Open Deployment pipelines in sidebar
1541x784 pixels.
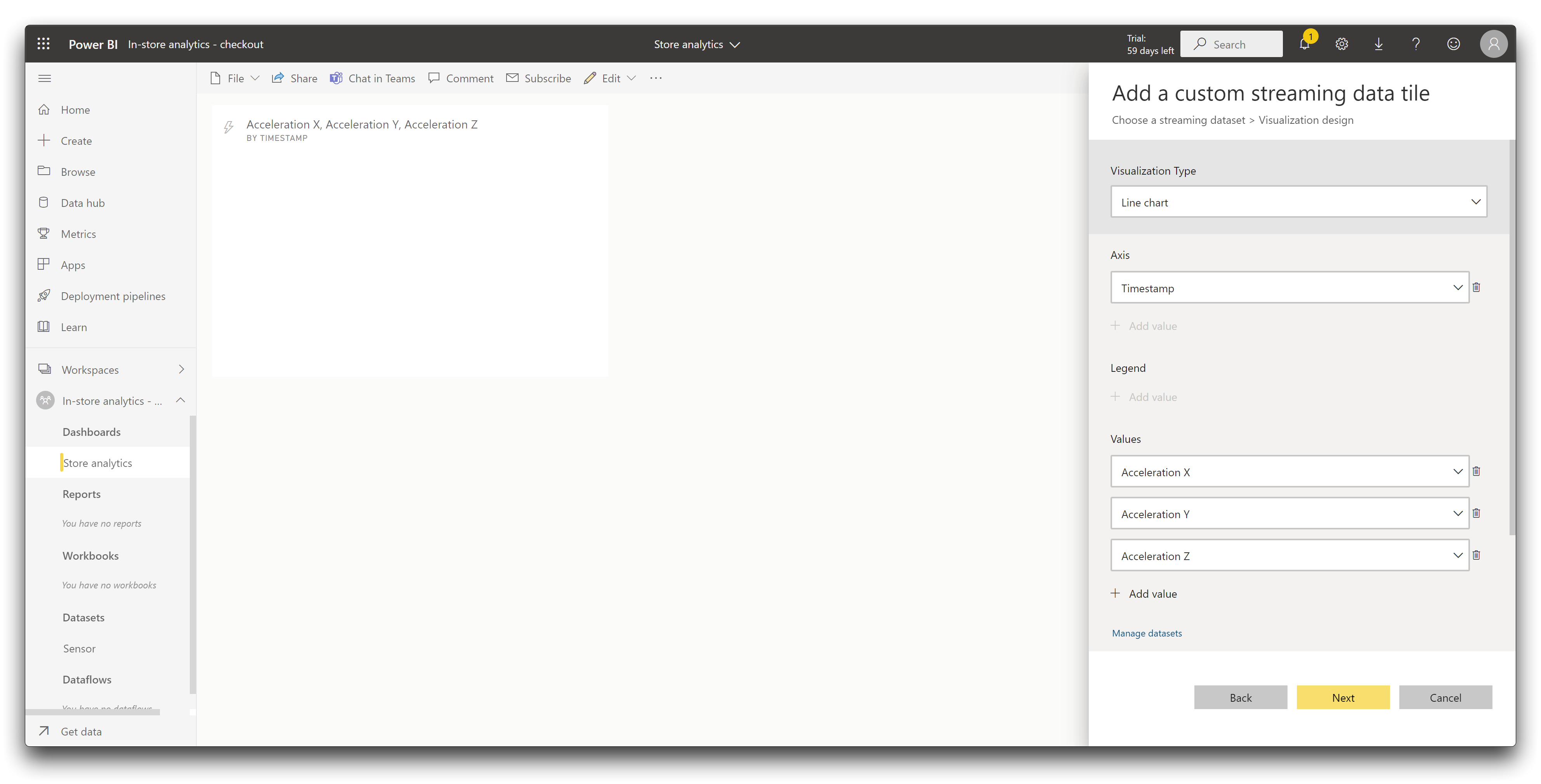click(110, 296)
